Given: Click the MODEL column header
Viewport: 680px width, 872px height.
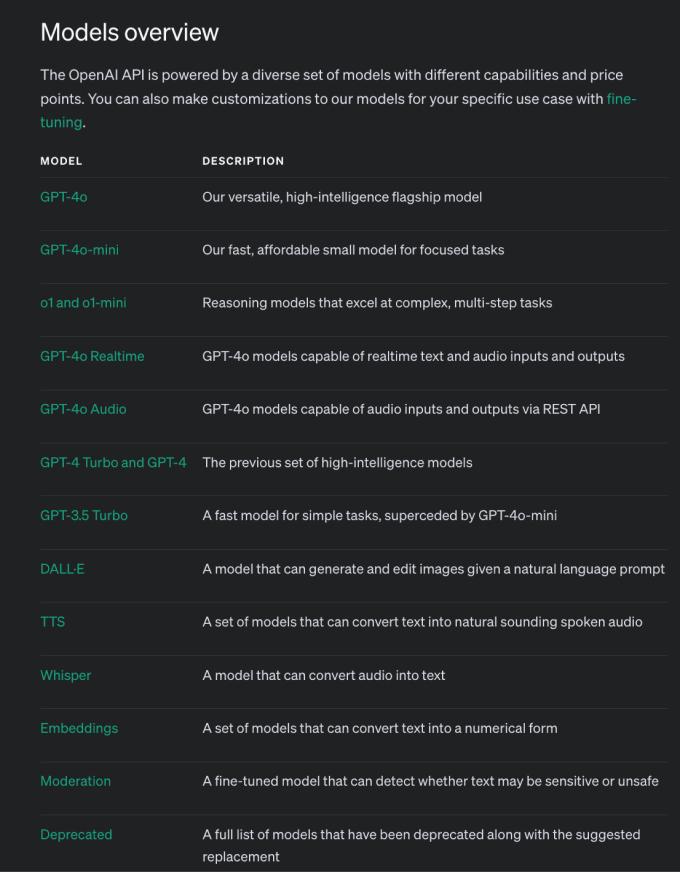Looking at the screenshot, I should [x=61, y=161].
